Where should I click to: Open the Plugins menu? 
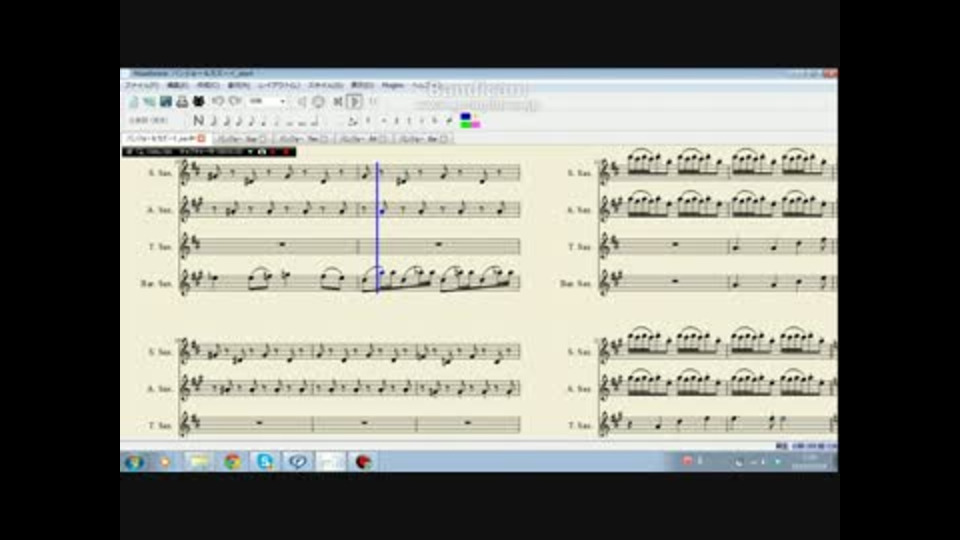pos(392,86)
